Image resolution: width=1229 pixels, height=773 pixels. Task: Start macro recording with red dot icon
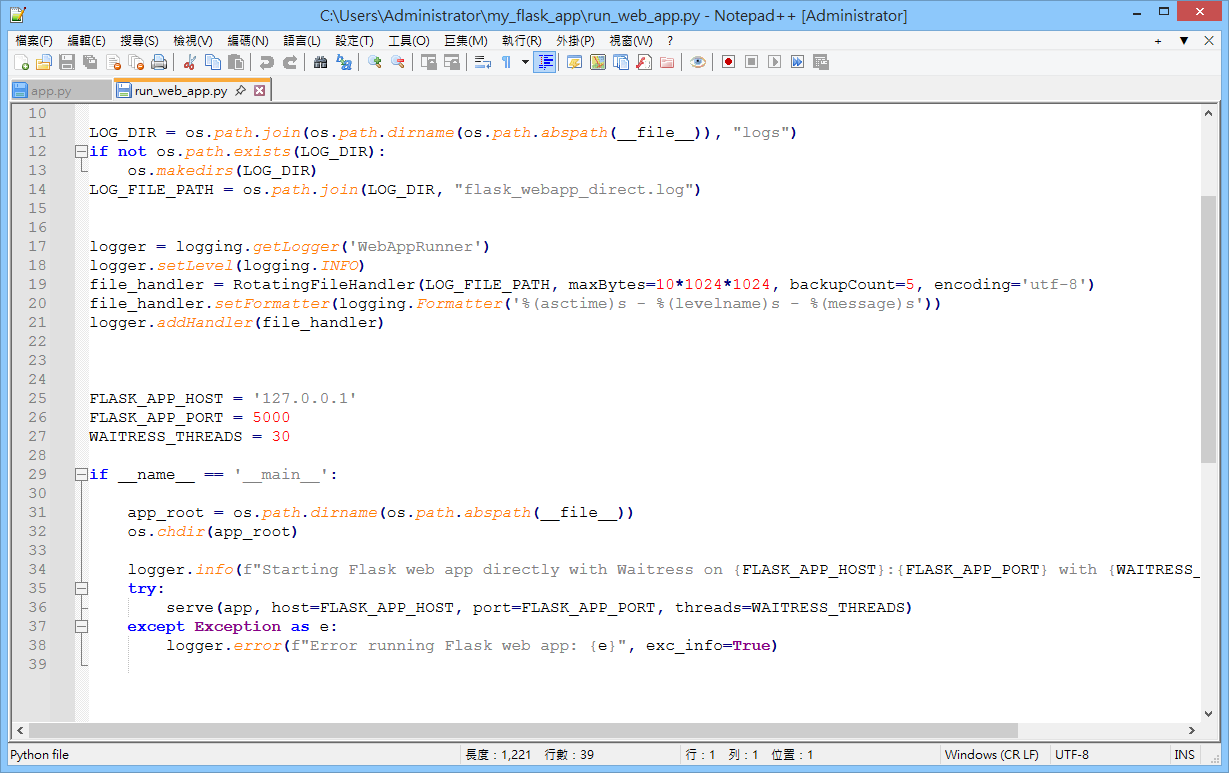[728, 62]
